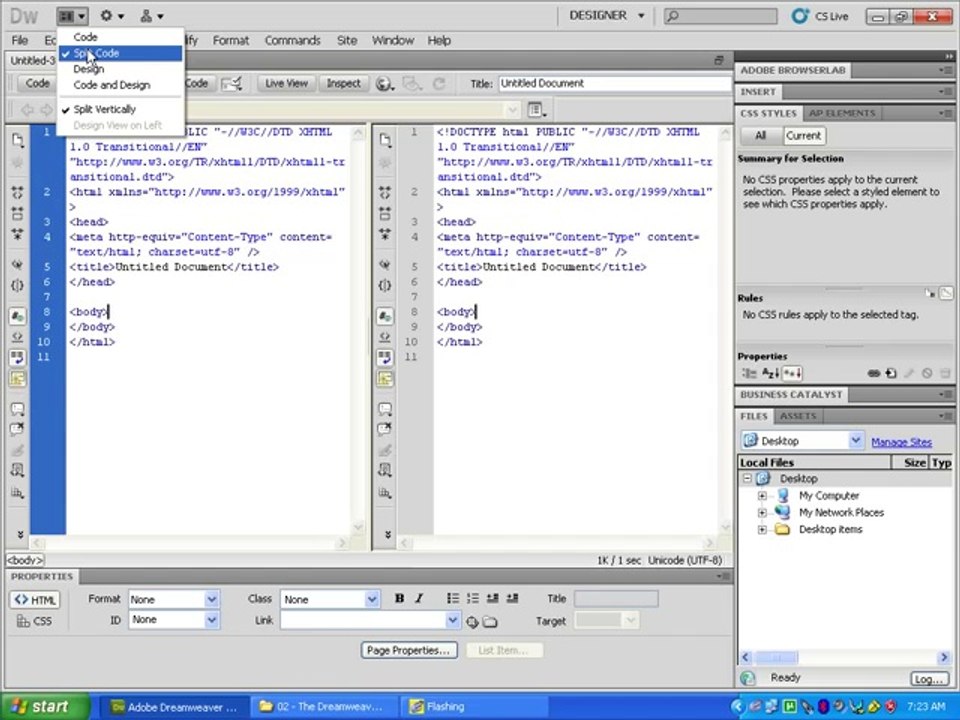This screenshot has width=960, height=720.
Task: Click the Files panel horizontal scrollbar
Action: (x=844, y=658)
